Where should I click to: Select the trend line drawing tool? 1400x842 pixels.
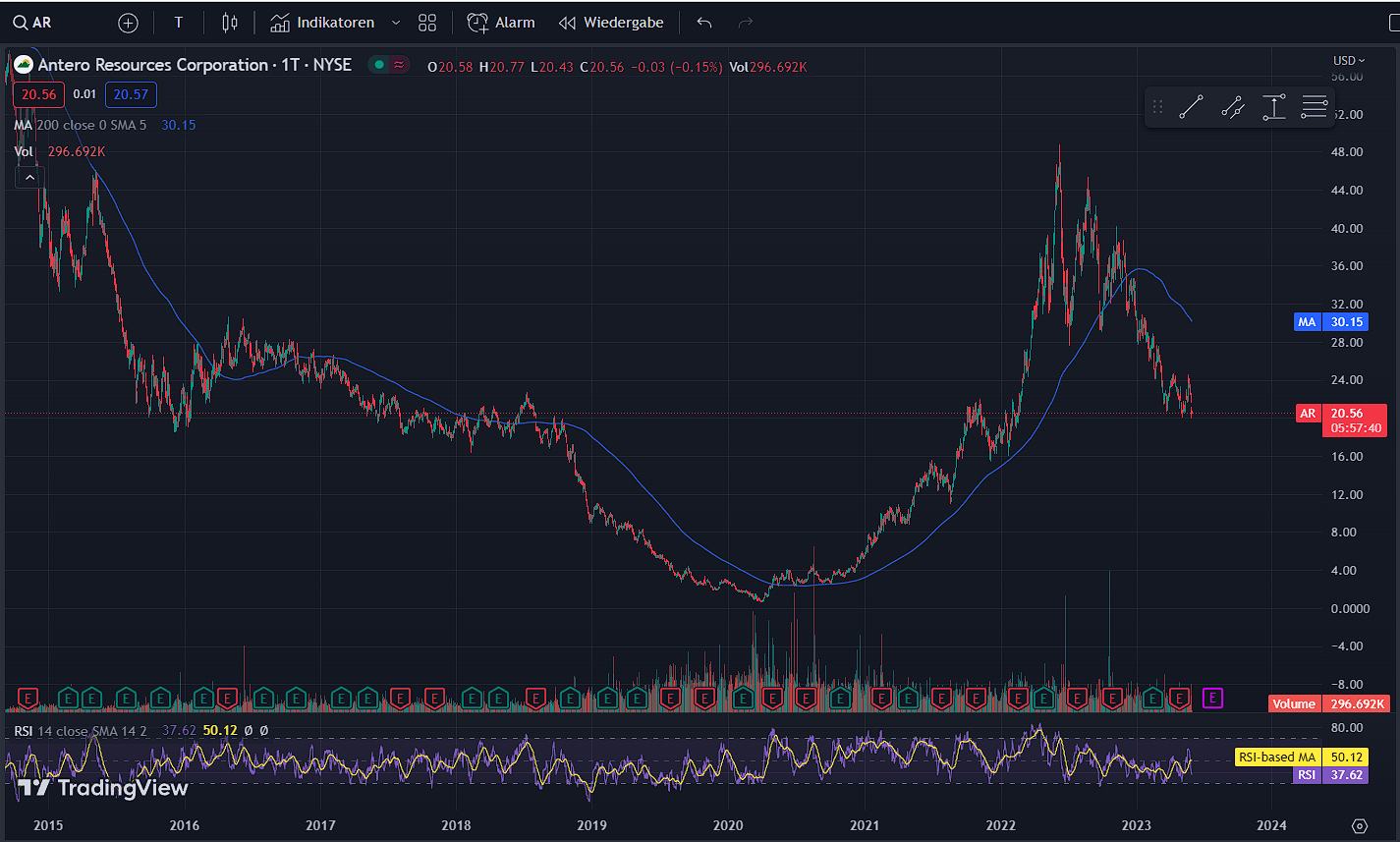[1191, 107]
